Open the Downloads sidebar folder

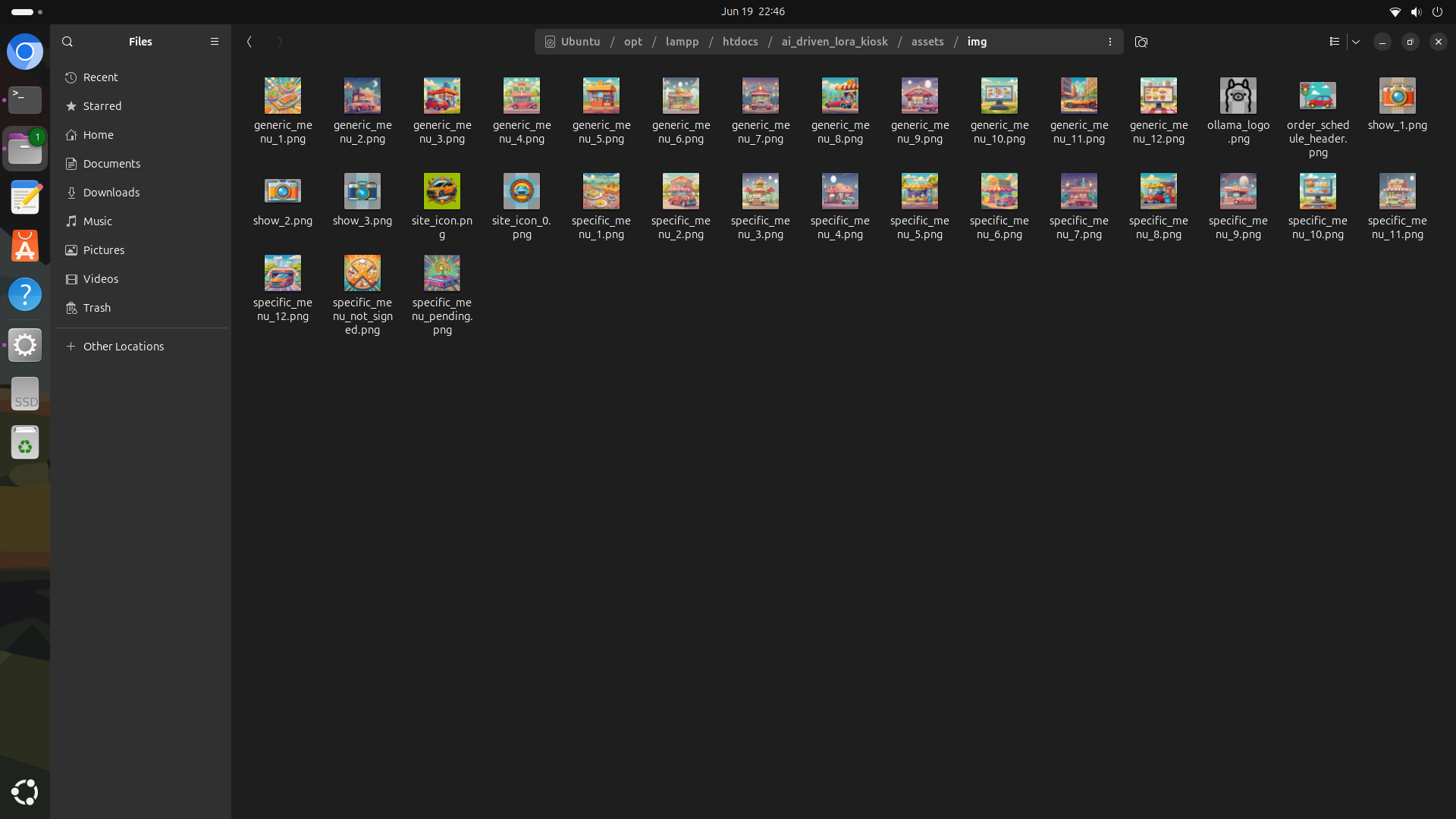pyautogui.click(x=111, y=193)
